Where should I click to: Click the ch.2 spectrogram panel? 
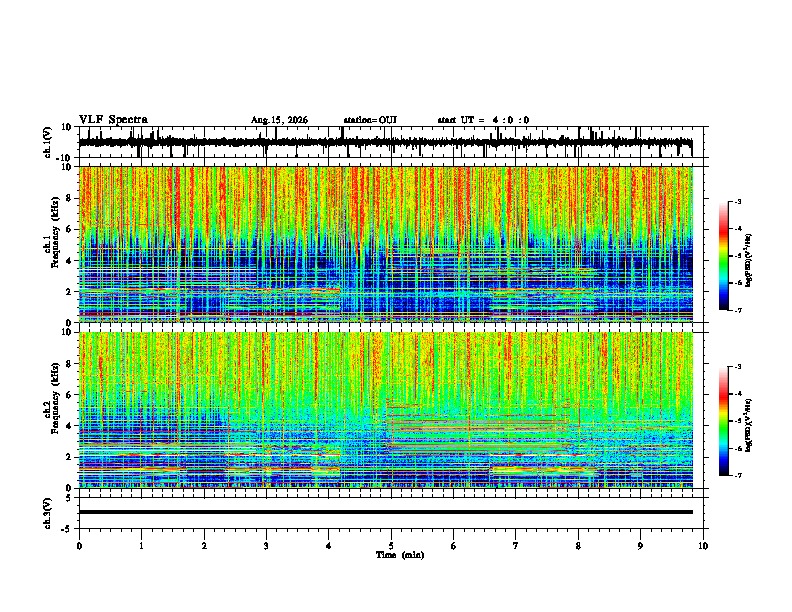[385, 410]
